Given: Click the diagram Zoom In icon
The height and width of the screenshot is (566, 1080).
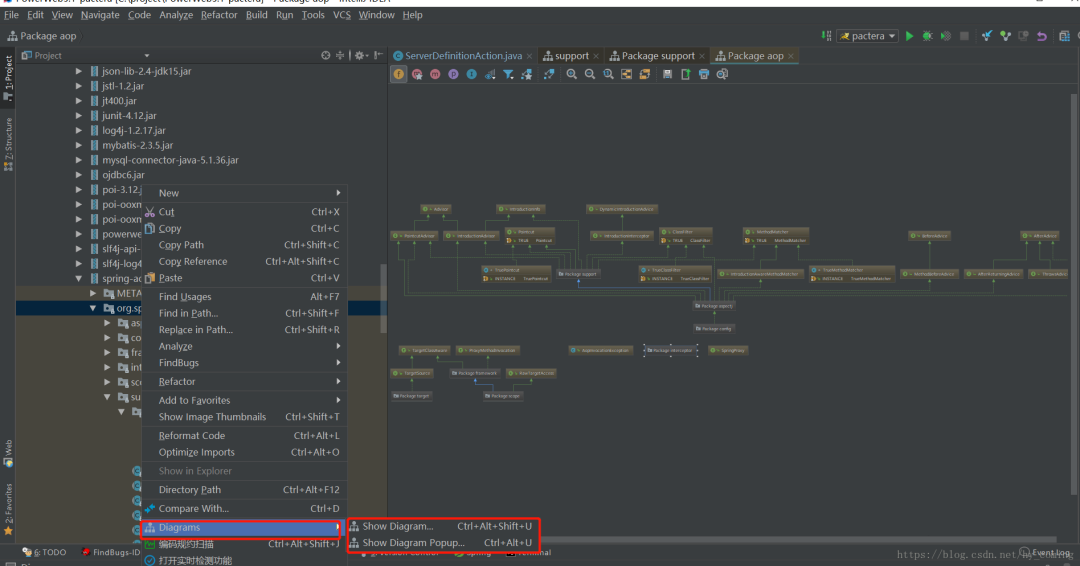Looking at the screenshot, I should 572,74.
